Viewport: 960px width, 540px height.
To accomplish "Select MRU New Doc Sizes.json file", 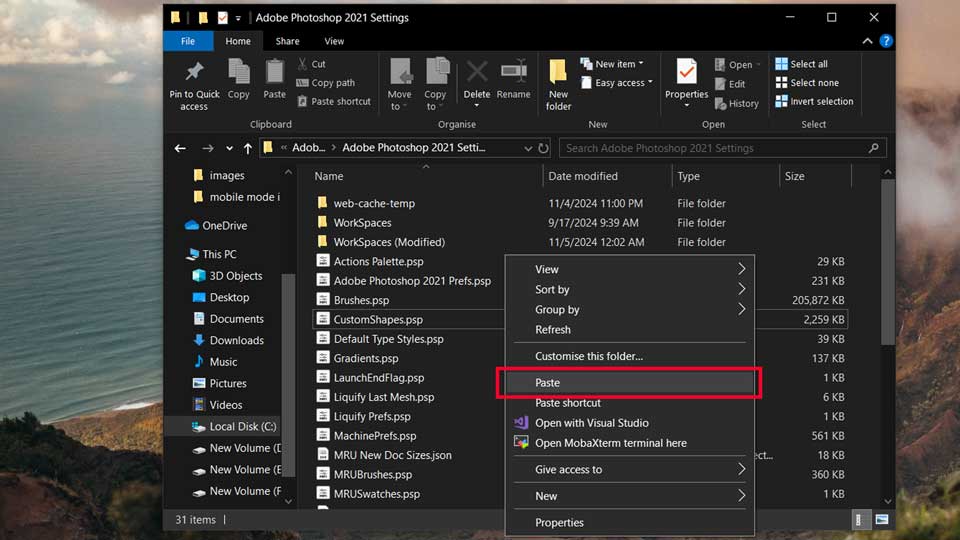I will (x=384, y=455).
